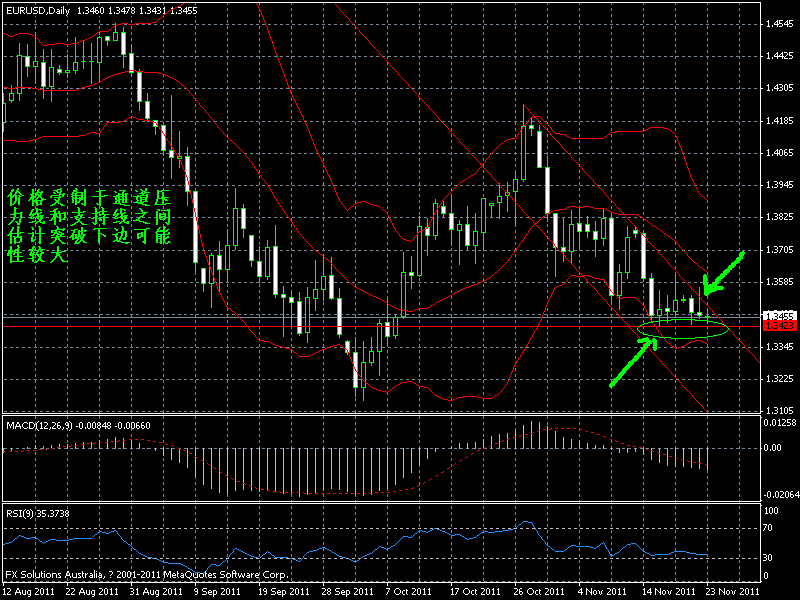Click the 28 Sep 2011 date label

(x=347, y=592)
